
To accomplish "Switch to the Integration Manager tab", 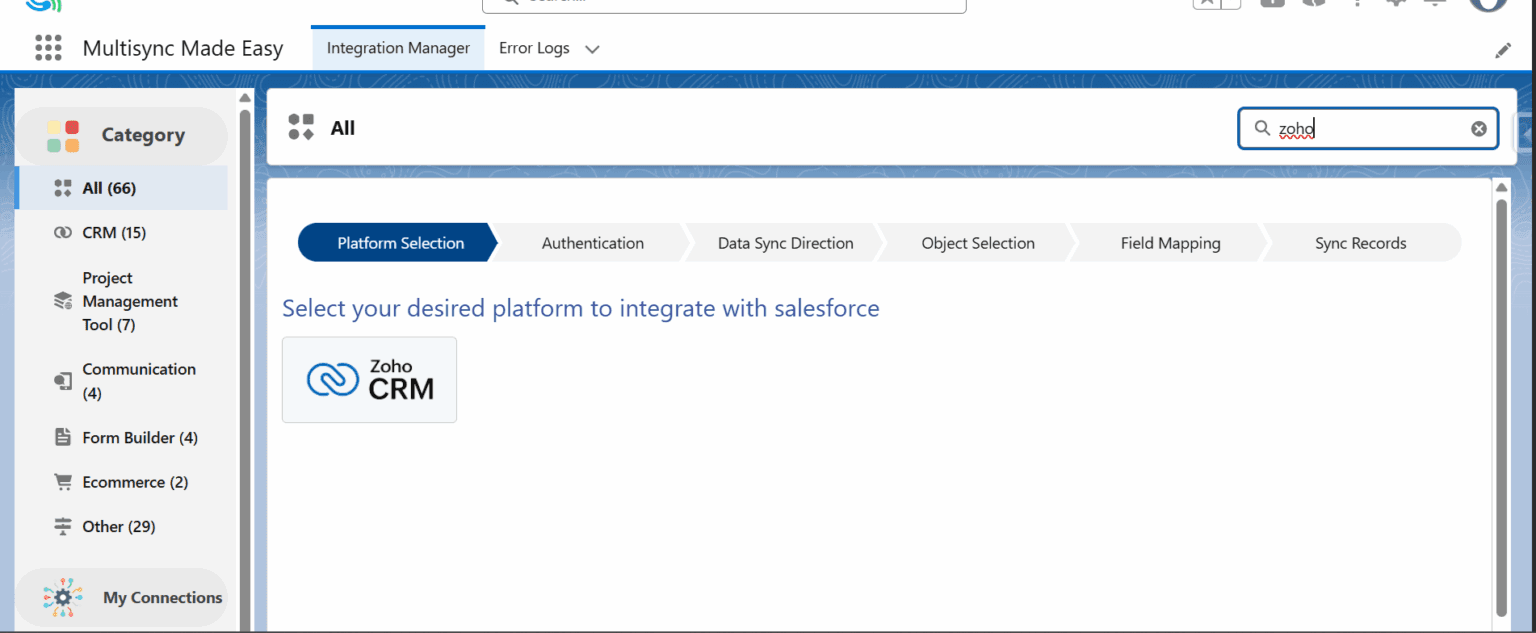I will point(398,48).
